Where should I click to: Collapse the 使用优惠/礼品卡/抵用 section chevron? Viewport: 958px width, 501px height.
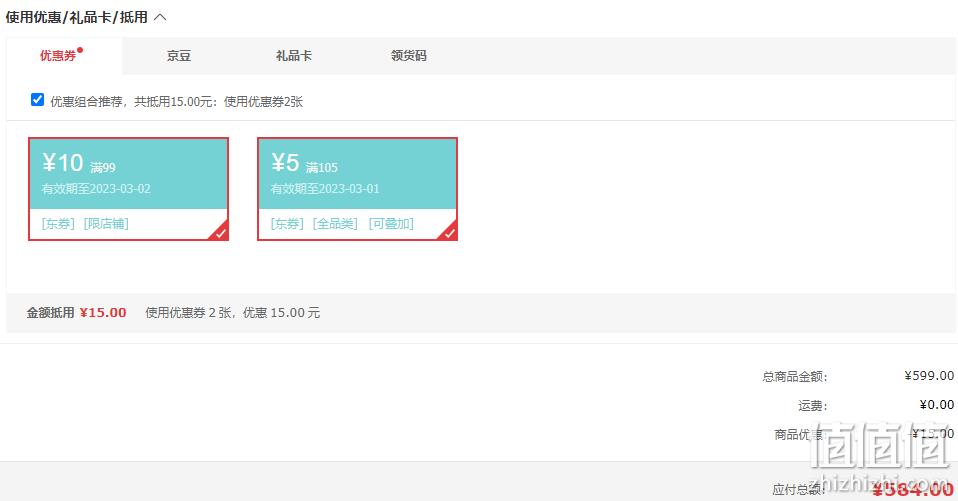[x=160, y=17]
